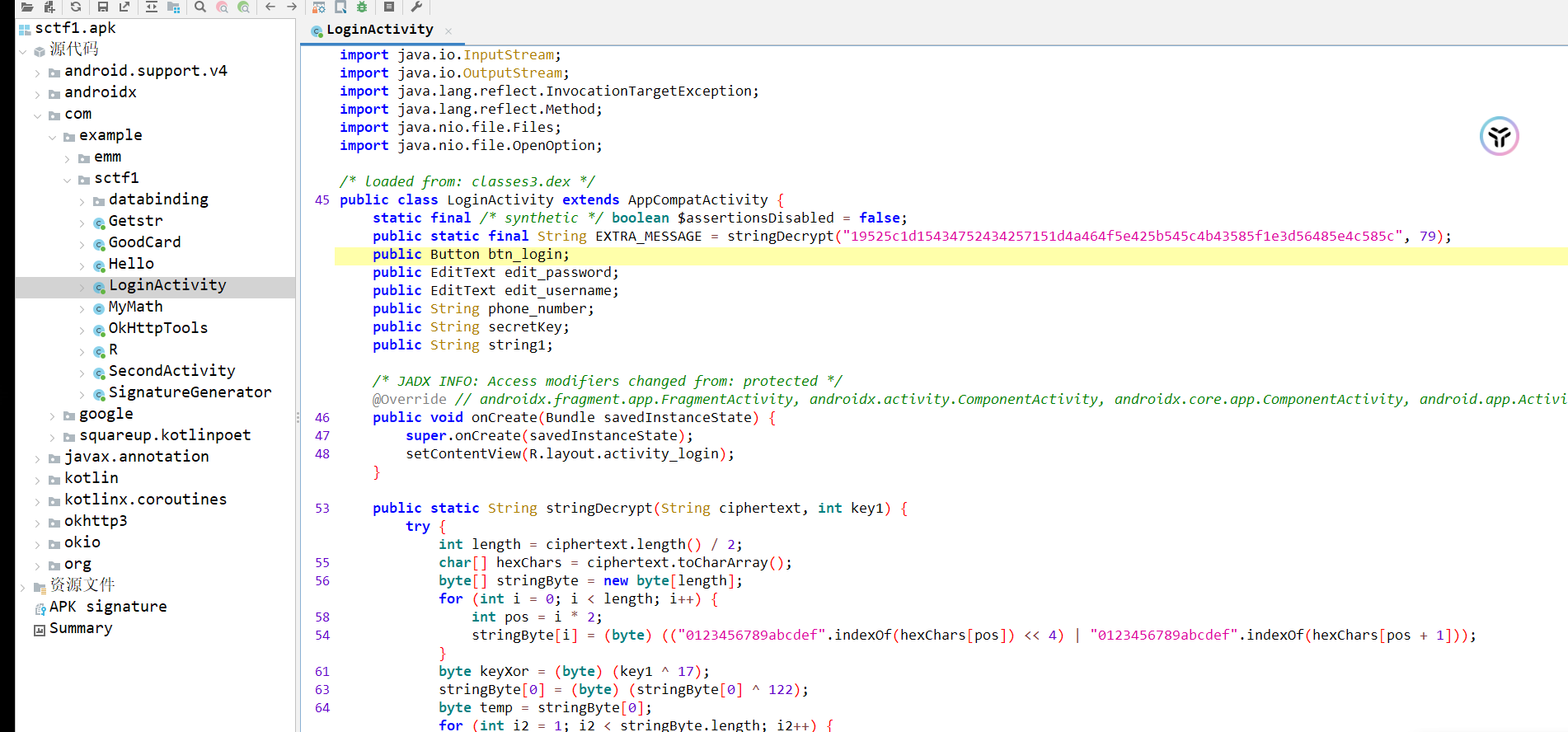Reload the project using the refresh icon
Screen dimensions: 1568x732
76,7
